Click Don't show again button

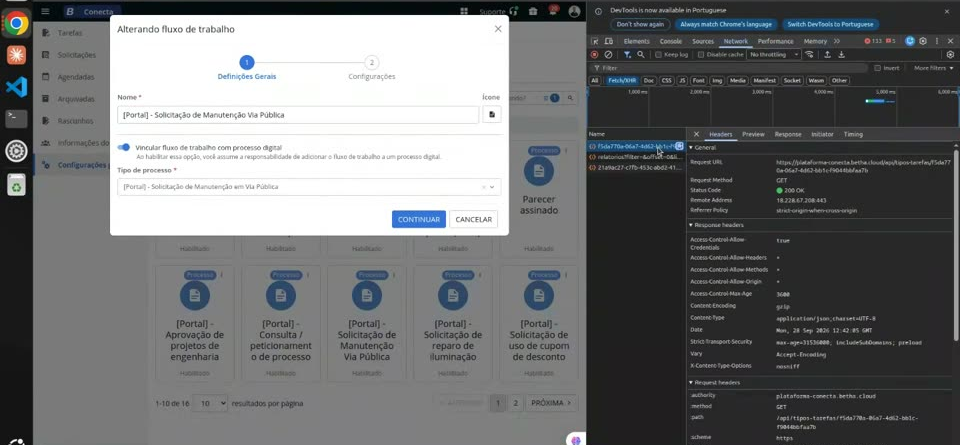(640, 24)
